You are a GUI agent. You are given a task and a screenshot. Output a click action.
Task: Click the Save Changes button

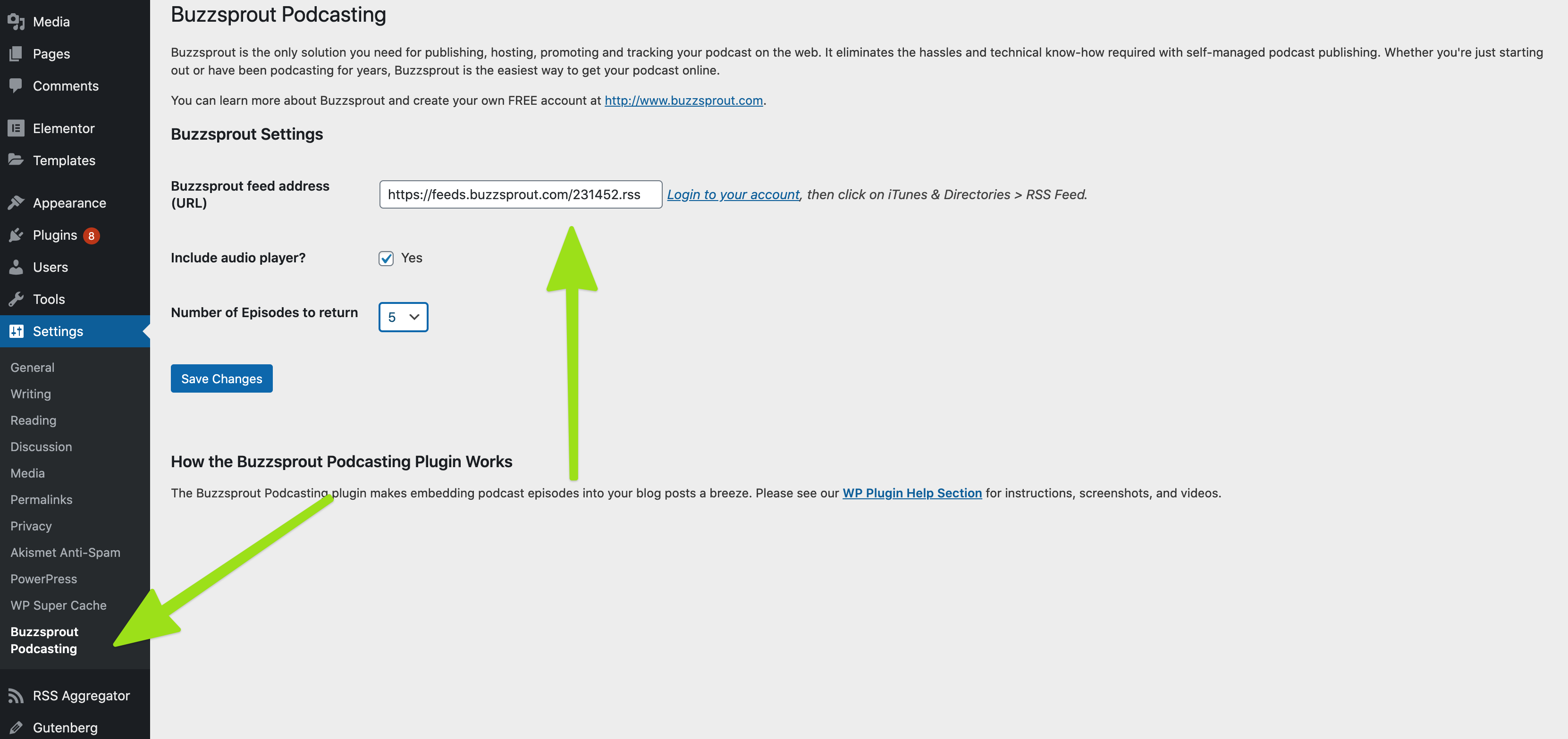pyautogui.click(x=221, y=378)
